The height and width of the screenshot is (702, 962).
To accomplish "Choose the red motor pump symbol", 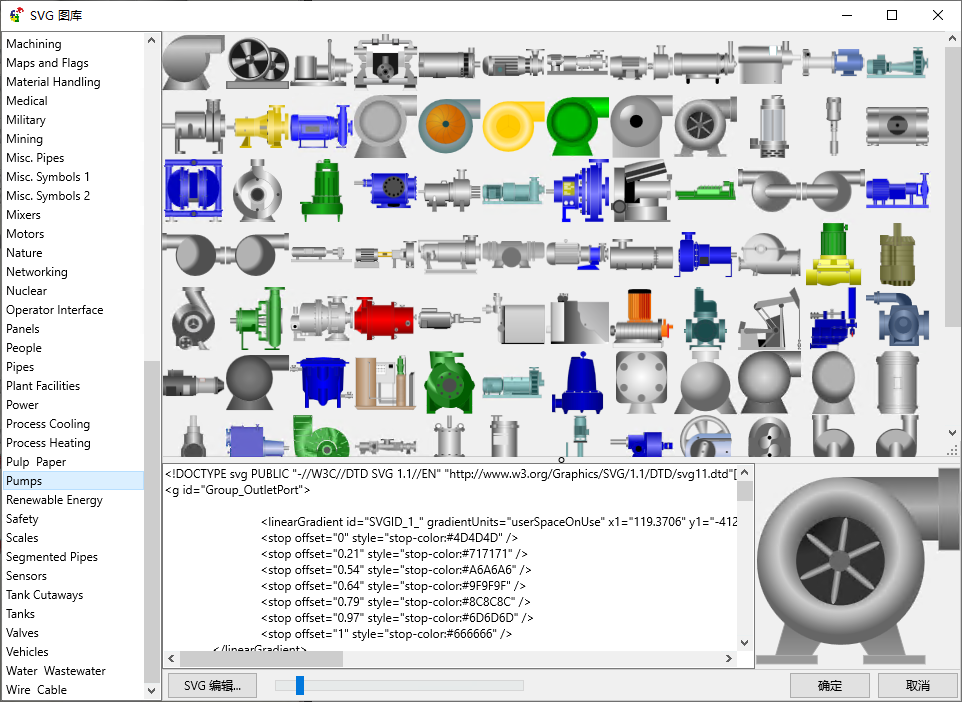I will (384, 318).
